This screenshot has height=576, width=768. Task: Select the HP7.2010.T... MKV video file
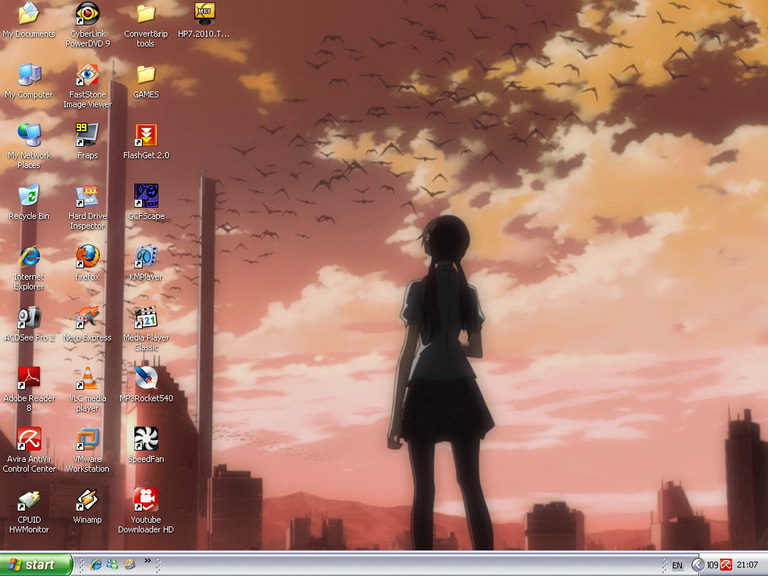[x=204, y=20]
